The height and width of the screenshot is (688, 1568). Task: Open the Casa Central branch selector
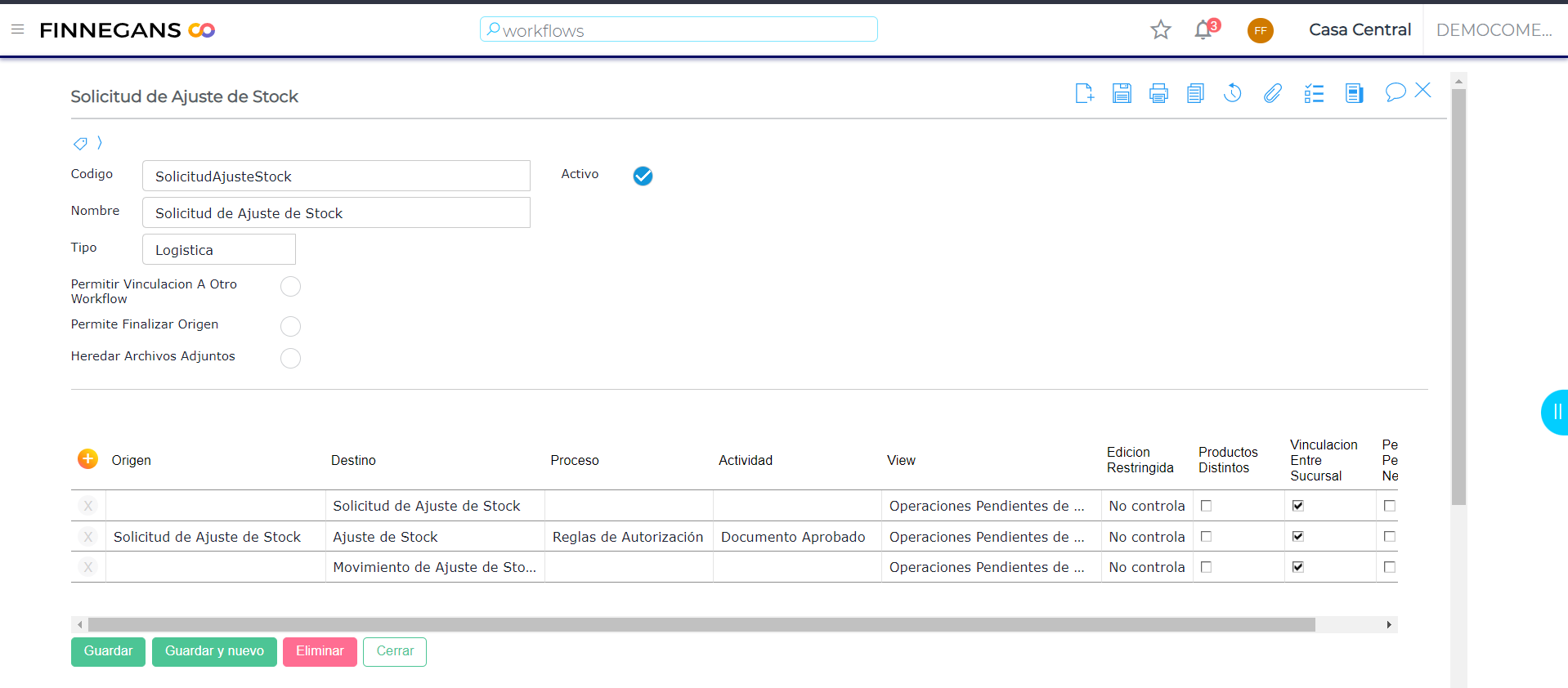(x=1359, y=30)
